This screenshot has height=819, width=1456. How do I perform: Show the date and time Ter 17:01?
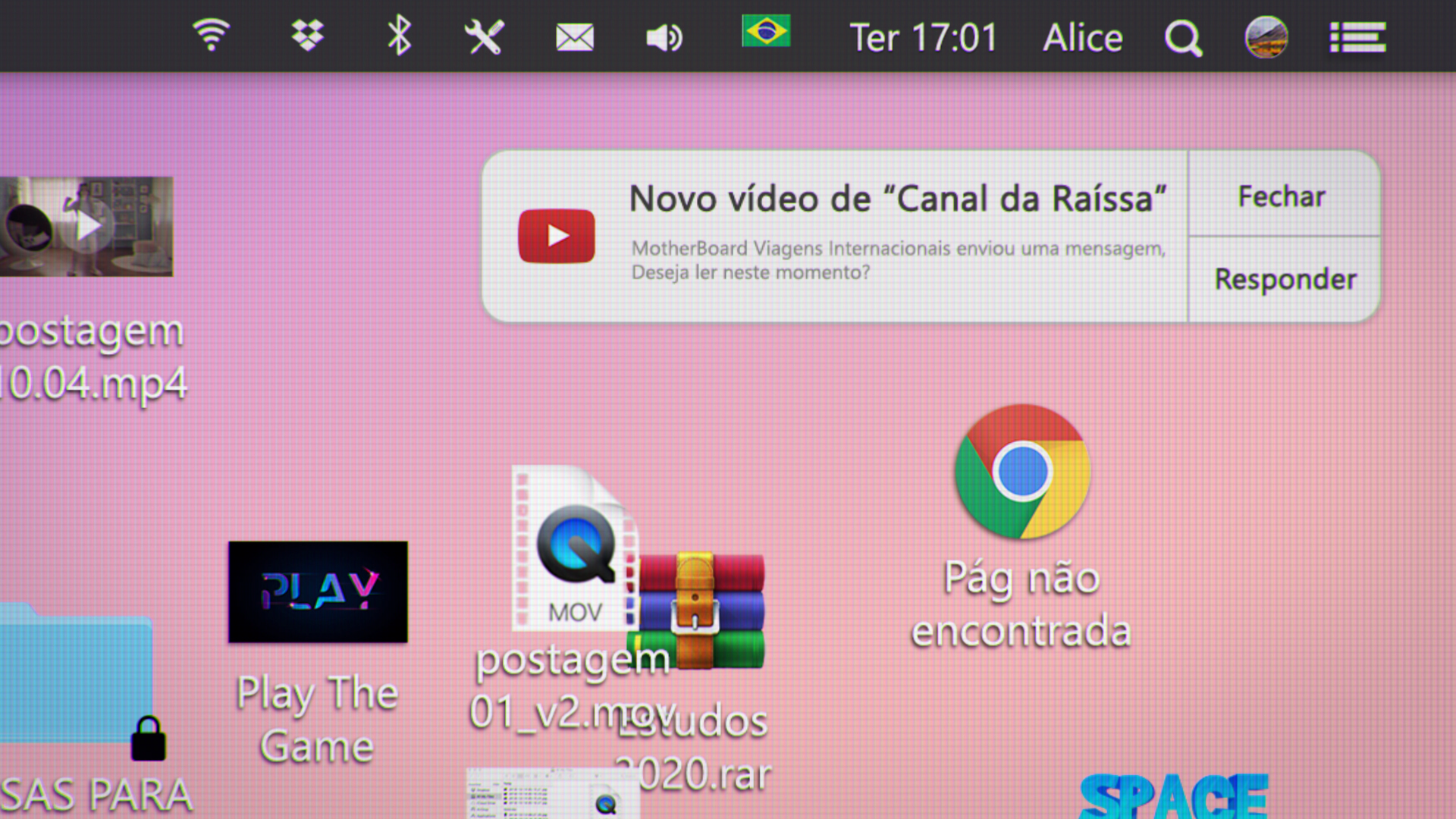click(923, 37)
